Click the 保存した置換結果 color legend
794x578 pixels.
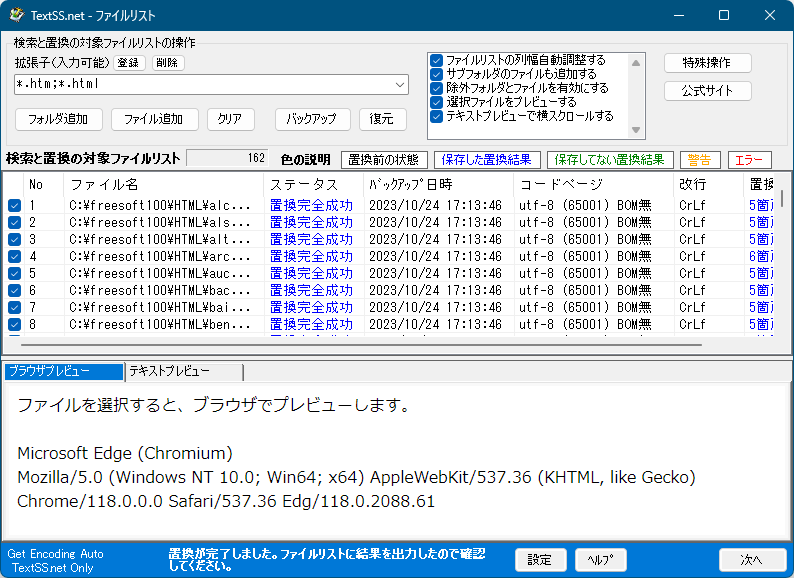click(487, 160)
